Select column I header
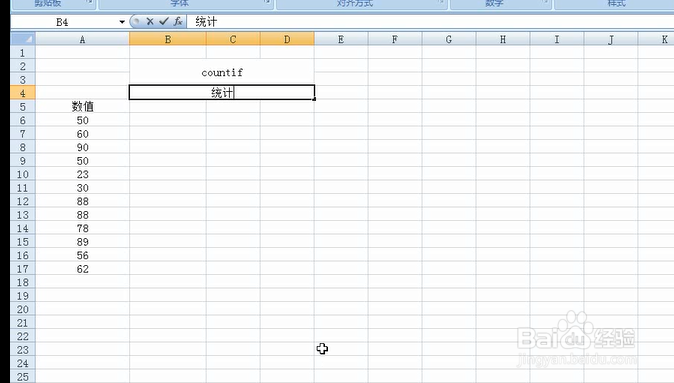674x383 pixels. coord(557,40)
